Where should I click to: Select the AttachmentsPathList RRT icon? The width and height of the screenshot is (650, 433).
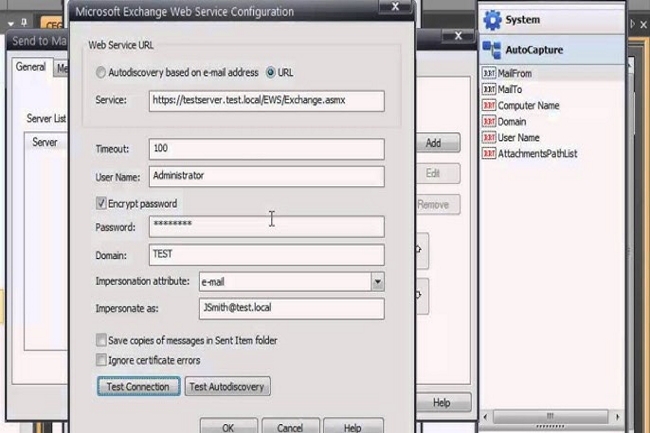pyautogui.click(x=489, y=154)
